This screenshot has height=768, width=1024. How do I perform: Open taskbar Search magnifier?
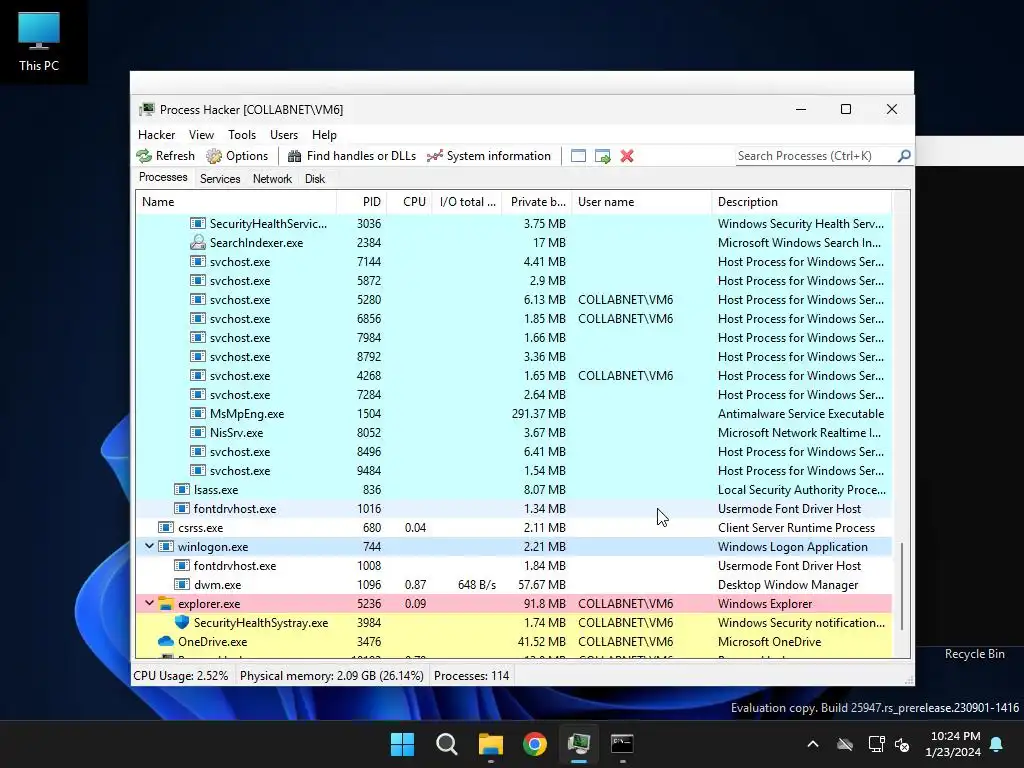point(447,744)
